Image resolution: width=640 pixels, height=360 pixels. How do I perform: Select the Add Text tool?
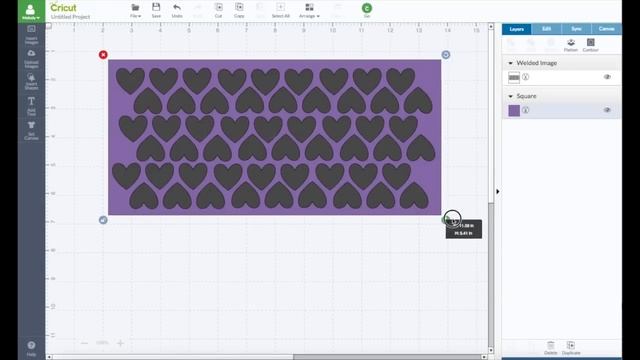coord(31,106)
